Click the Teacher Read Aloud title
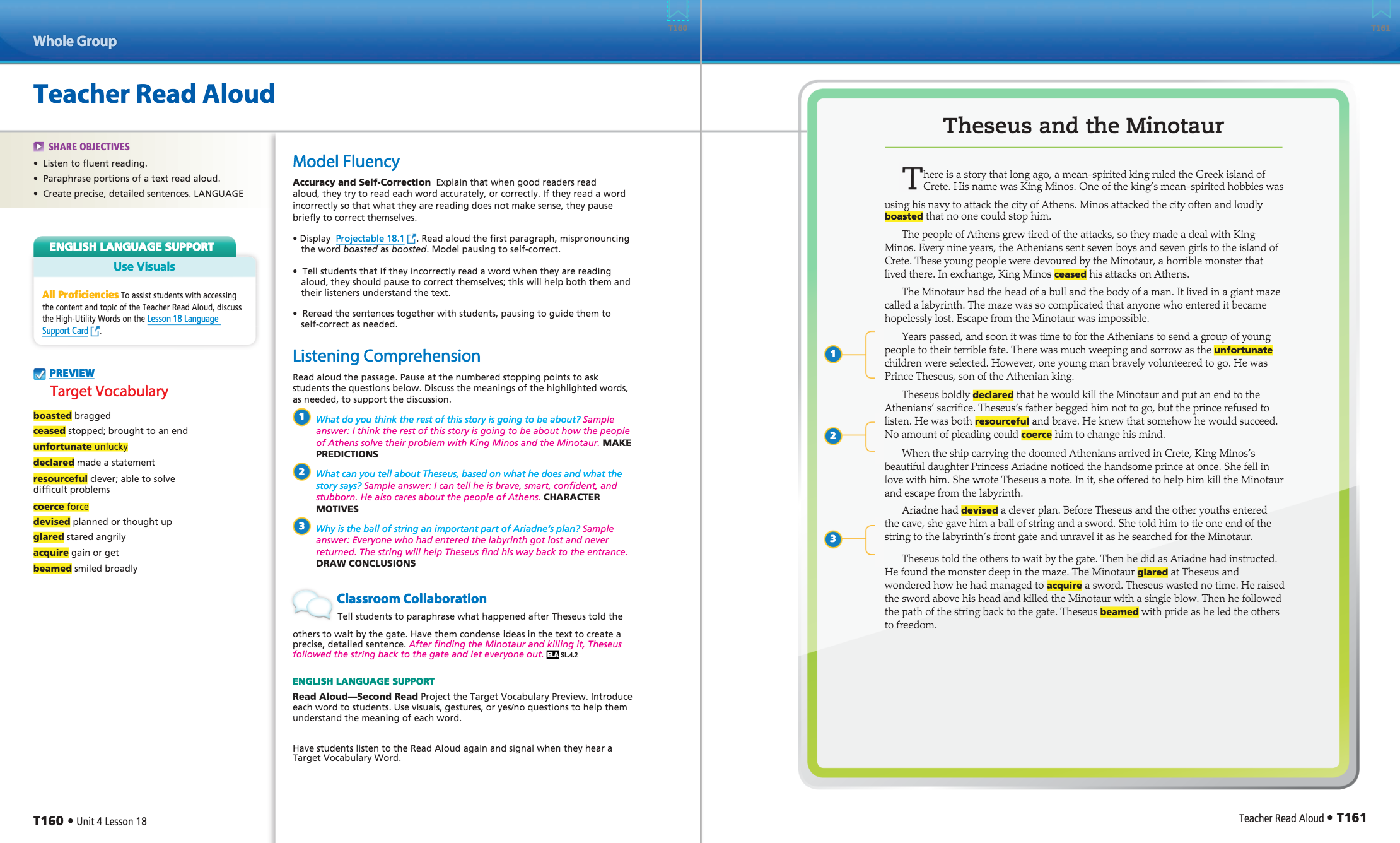Image resolution: width=1400 pixels, height=843 pixels. [155, 94]
